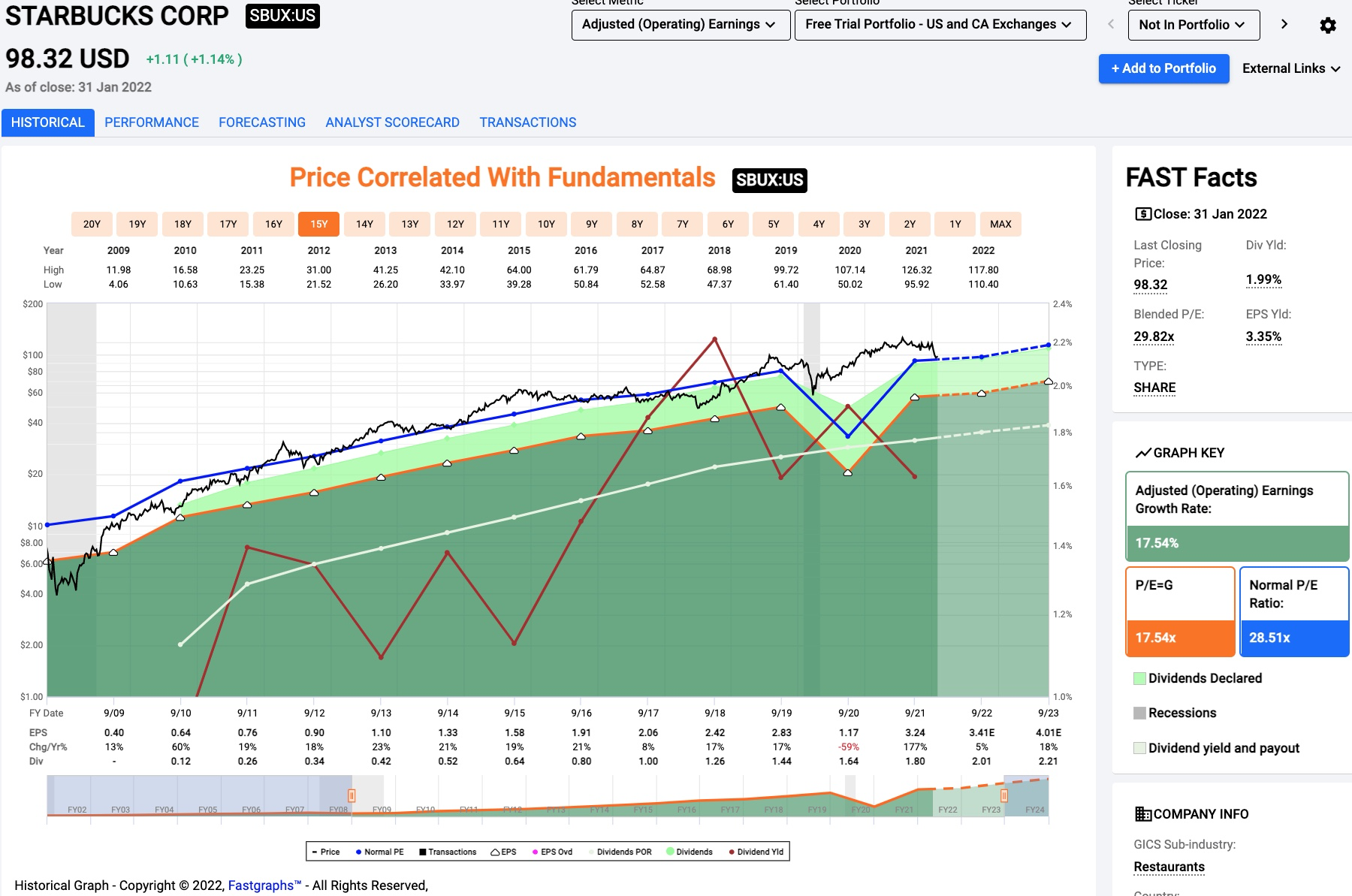Click FY02 in the range navigator timeline
Image resolution: width=1352 pixels, height=896 pixels.
tap(77, 810)
